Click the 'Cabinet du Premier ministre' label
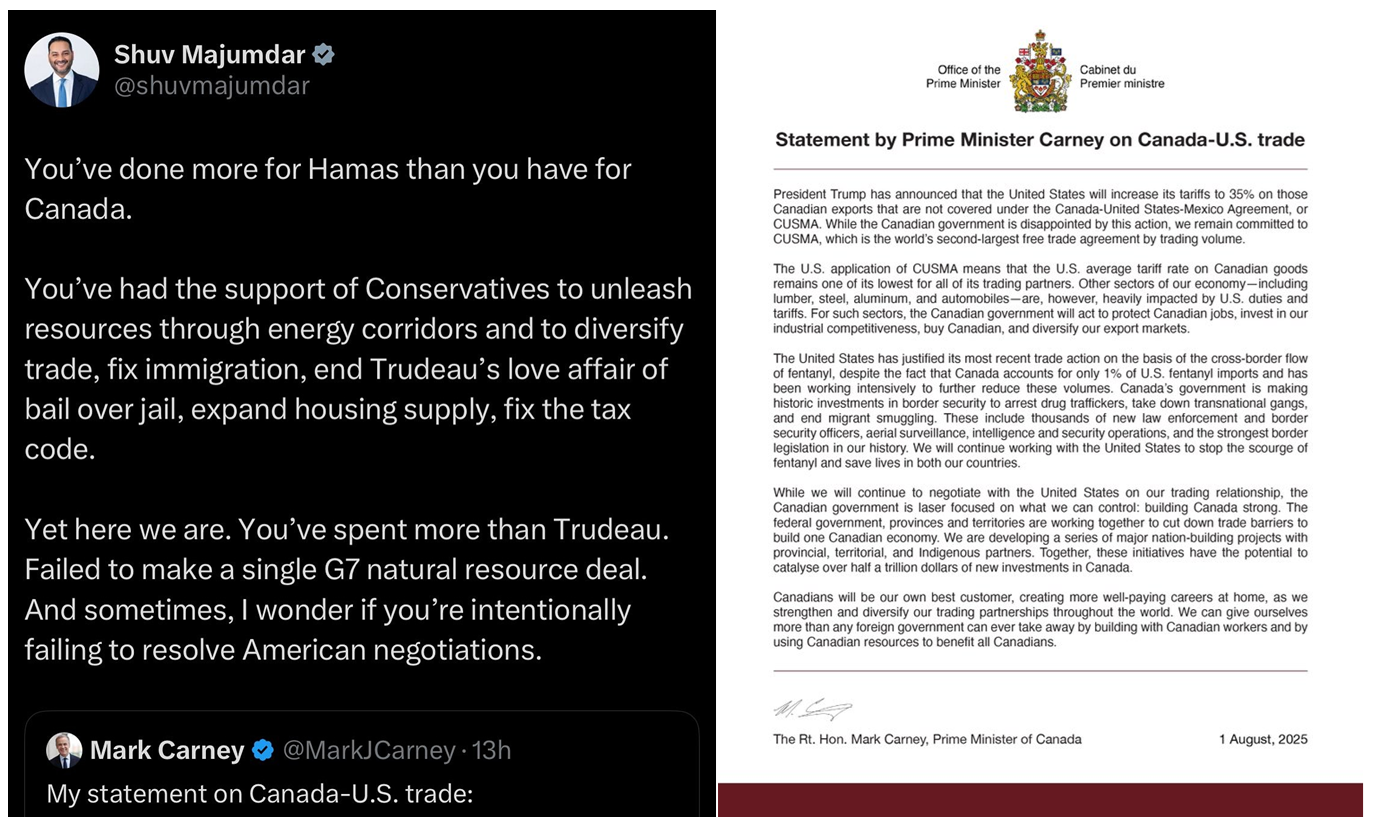 [1122, 77]
